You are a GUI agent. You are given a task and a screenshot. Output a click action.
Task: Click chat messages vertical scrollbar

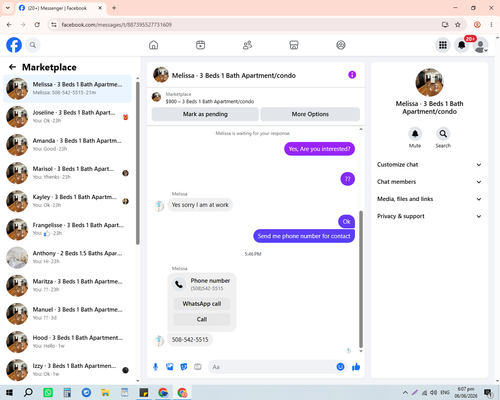click(361, 279)
